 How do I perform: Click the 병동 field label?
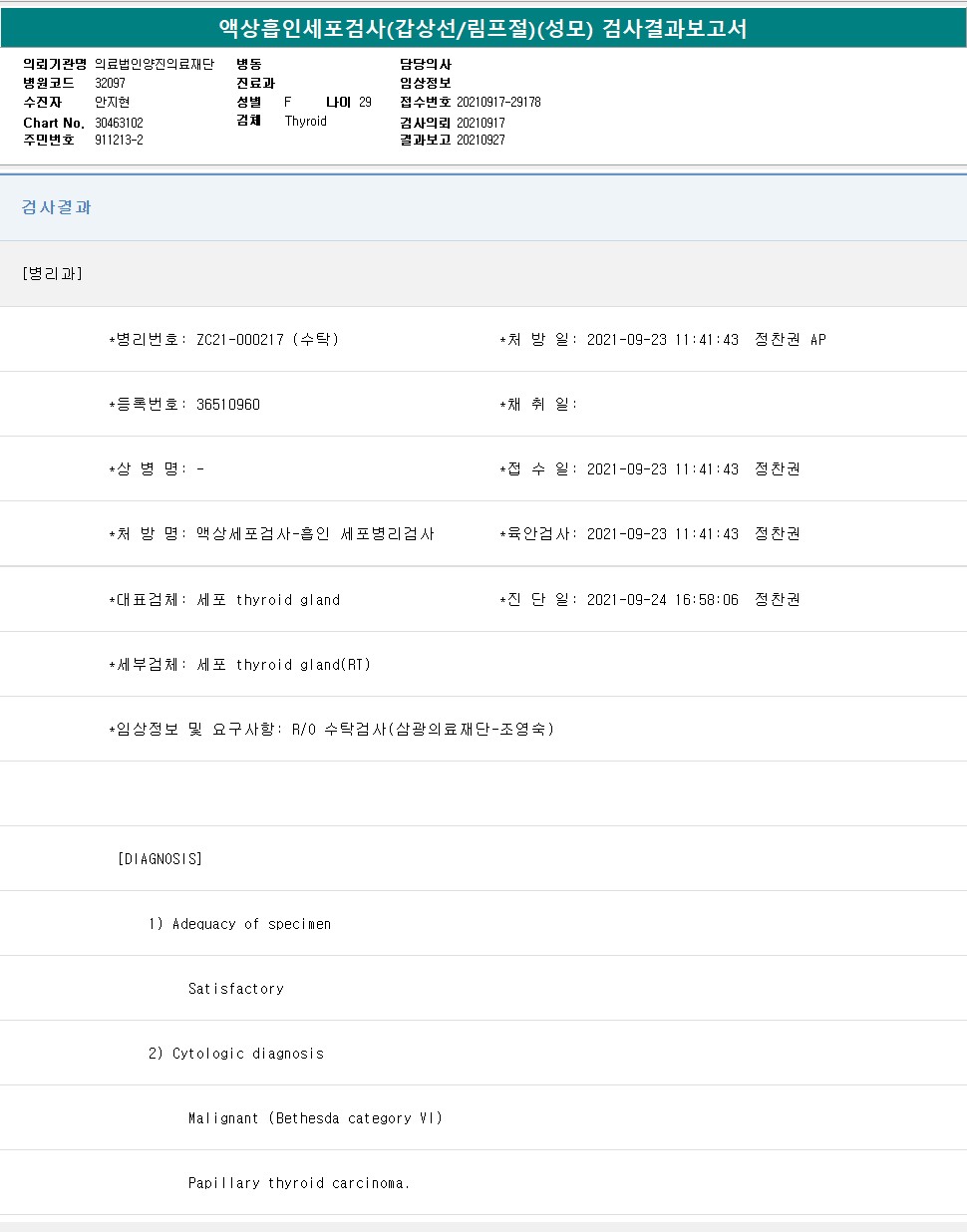249,64
